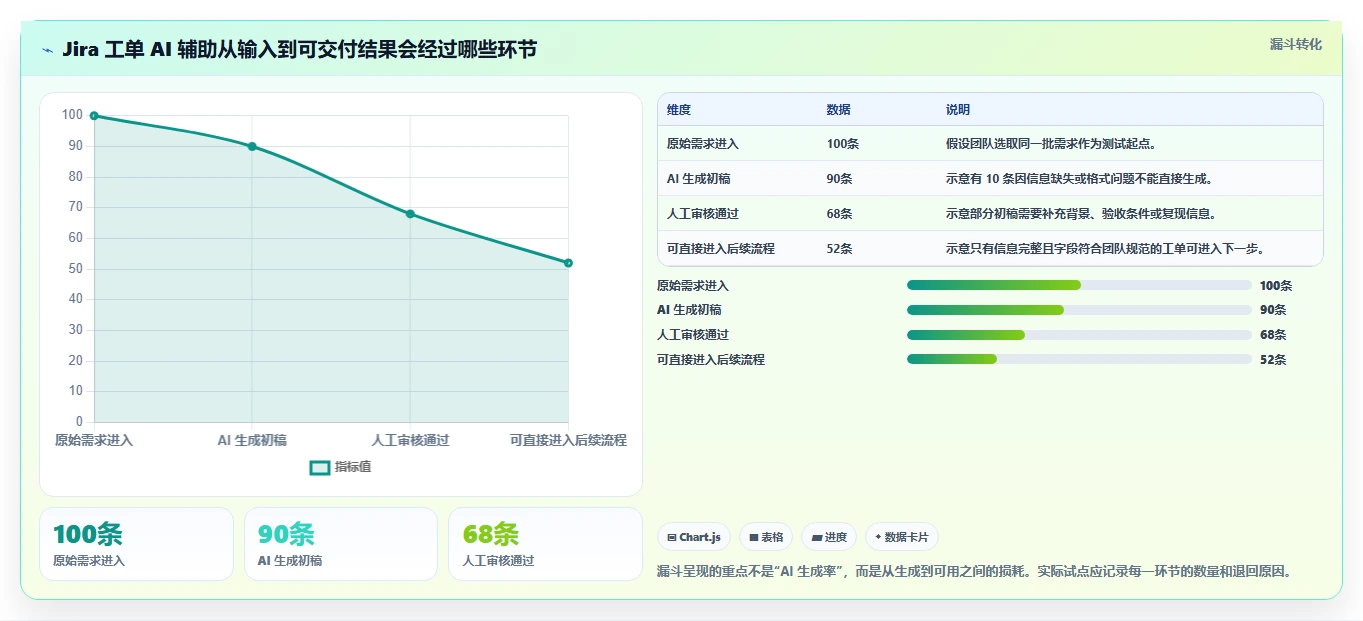The image size is (1363, 621).
Task: Click description about 10 条因信息缺失
Action: (x=1080, y=179)
